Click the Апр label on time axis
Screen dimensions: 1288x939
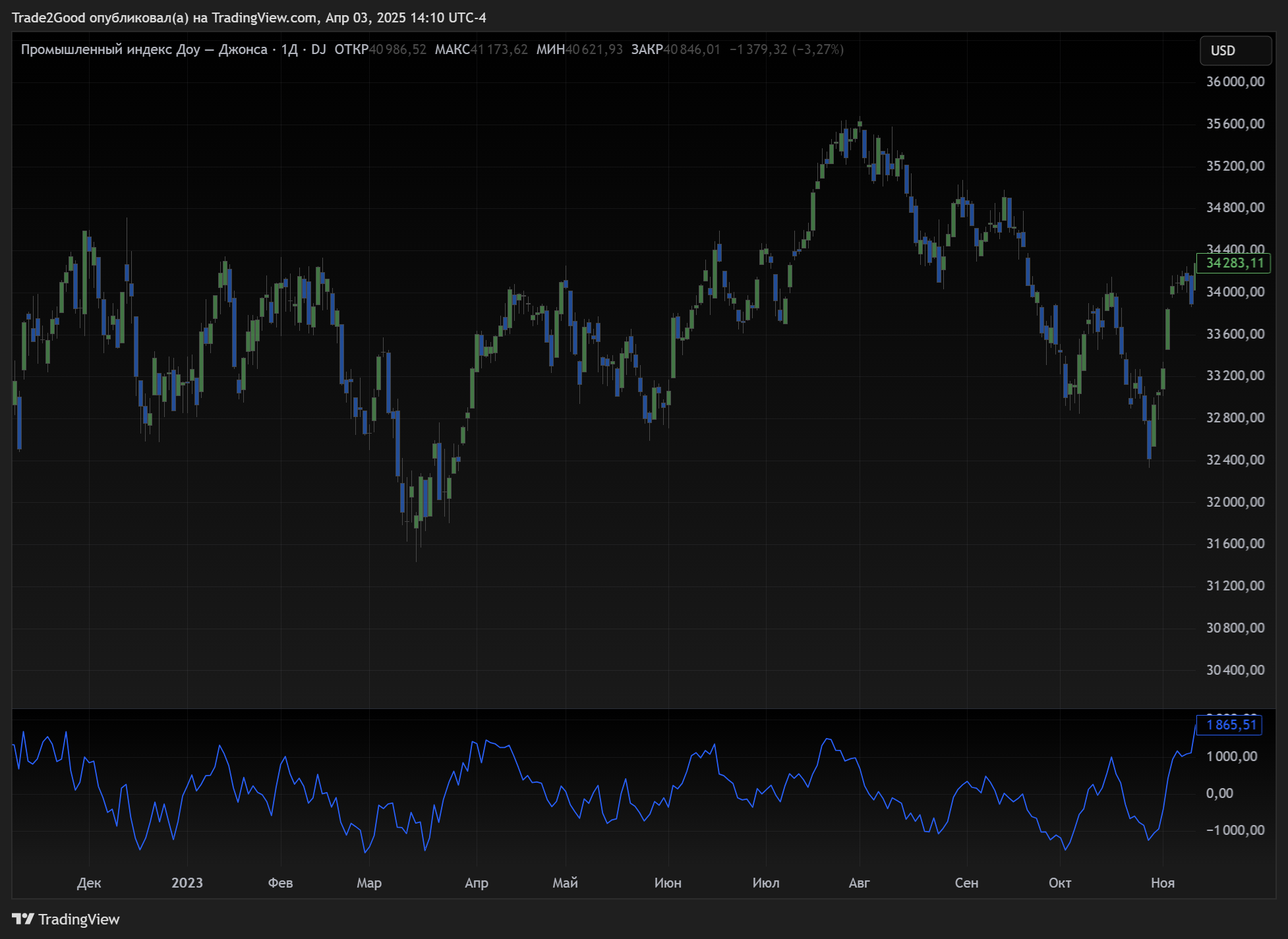click(477, 883)
